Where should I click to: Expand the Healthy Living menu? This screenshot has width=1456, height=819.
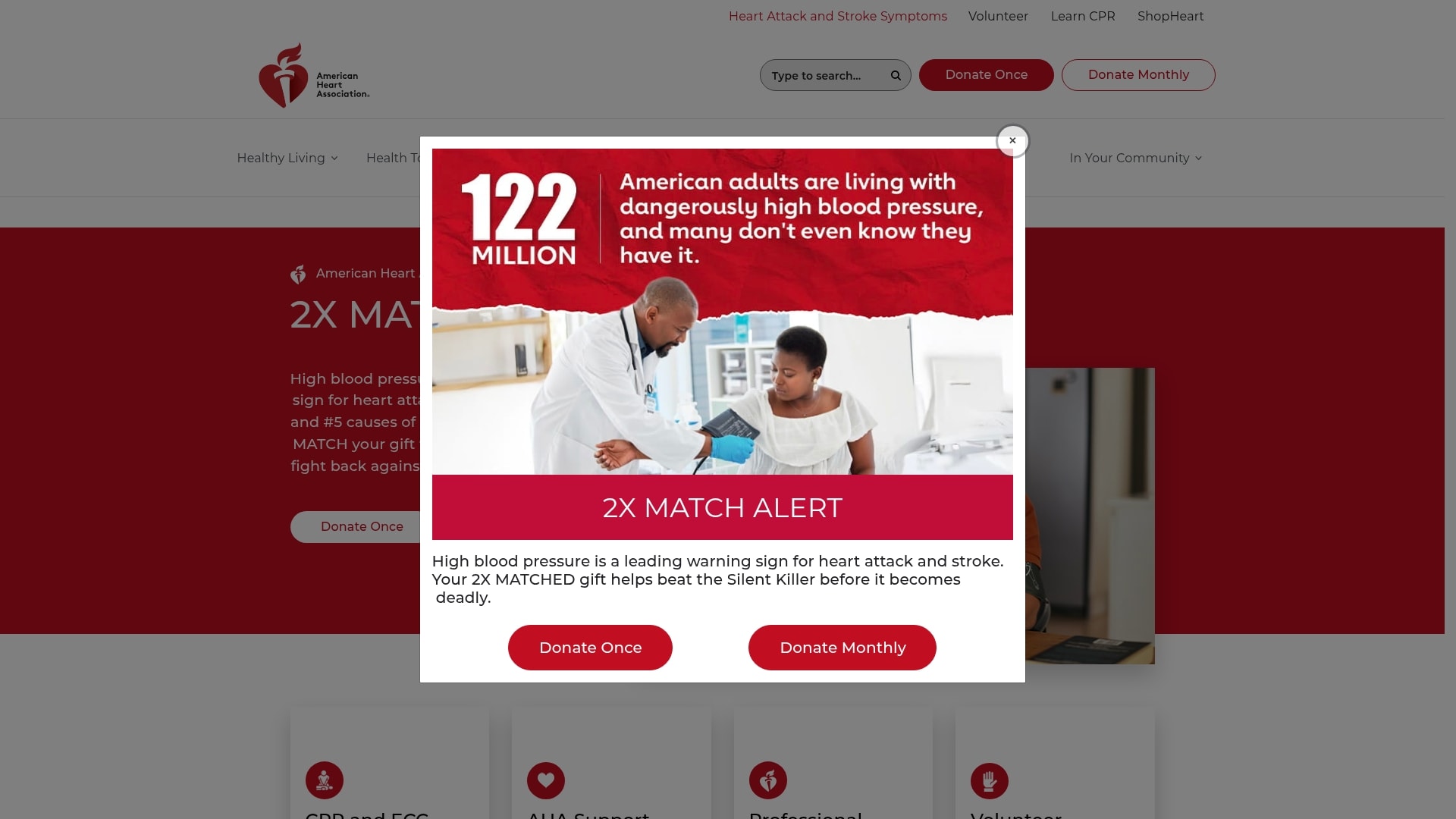pos(287,158)
